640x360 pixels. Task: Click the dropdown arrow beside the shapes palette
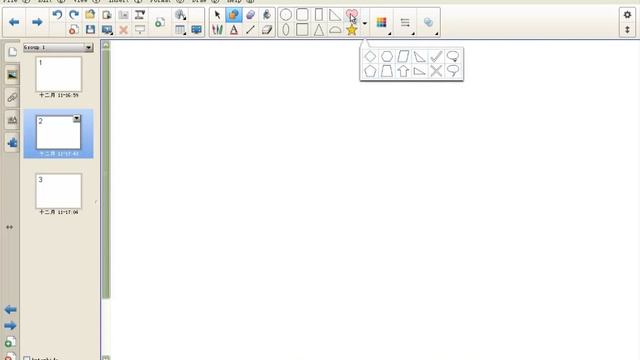[364, 23]
